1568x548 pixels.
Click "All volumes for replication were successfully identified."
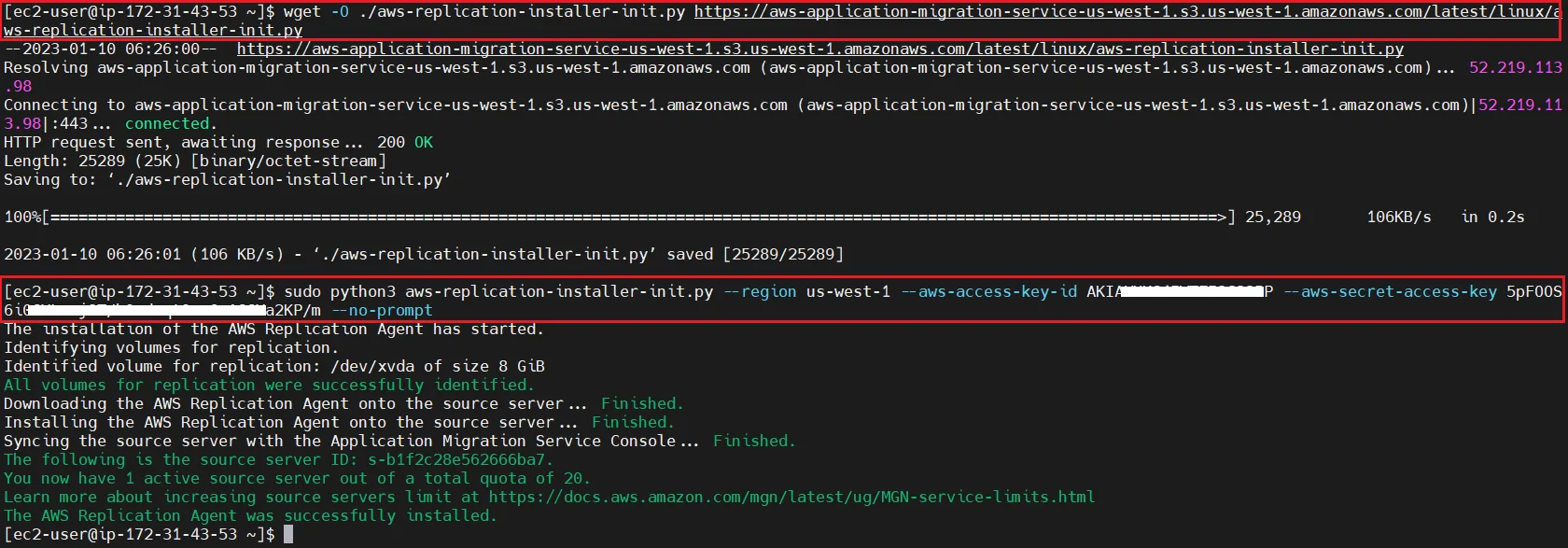pyautogui.click(x=269, y=385)
